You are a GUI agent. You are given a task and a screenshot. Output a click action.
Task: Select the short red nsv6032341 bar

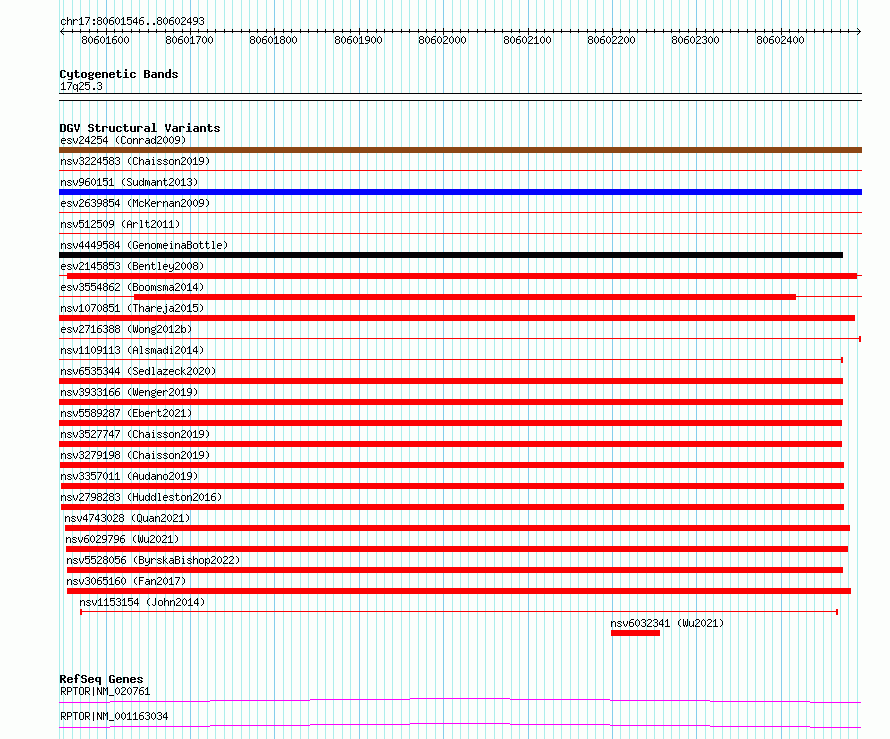[x=635, y=633]
